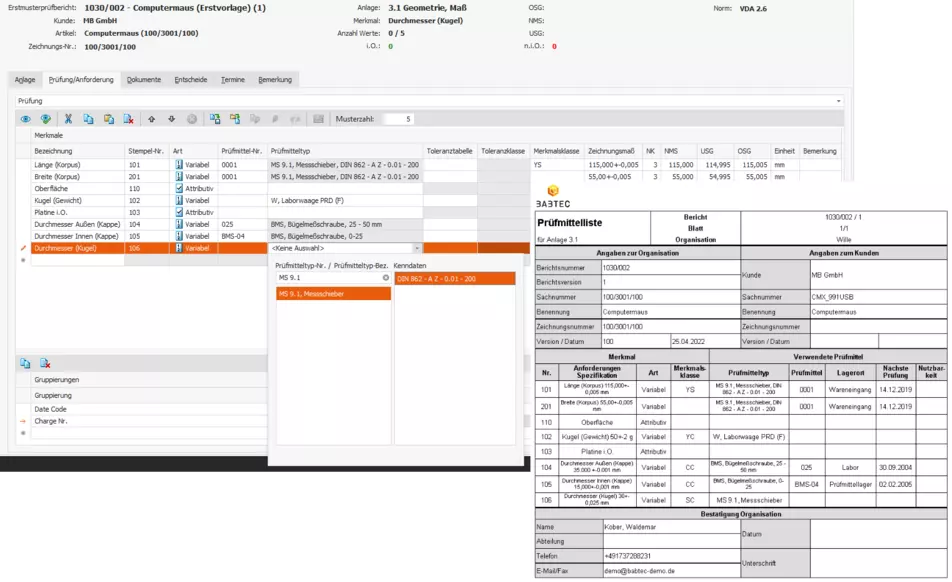Click the W, Laborwaage PRD (F) cell
The height and width of the screenshot is (582, 952).
click(345, 200)
